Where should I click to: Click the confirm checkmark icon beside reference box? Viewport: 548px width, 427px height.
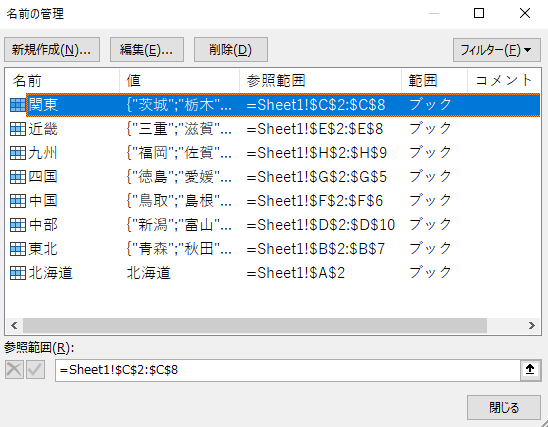tap(36, 369)
